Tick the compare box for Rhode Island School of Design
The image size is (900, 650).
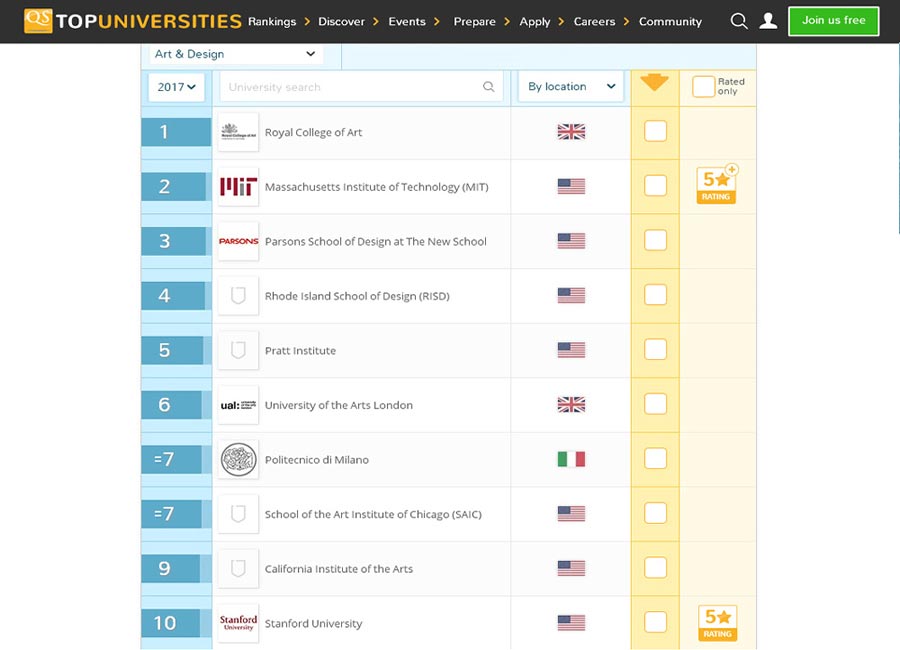[x=655, y=295]
